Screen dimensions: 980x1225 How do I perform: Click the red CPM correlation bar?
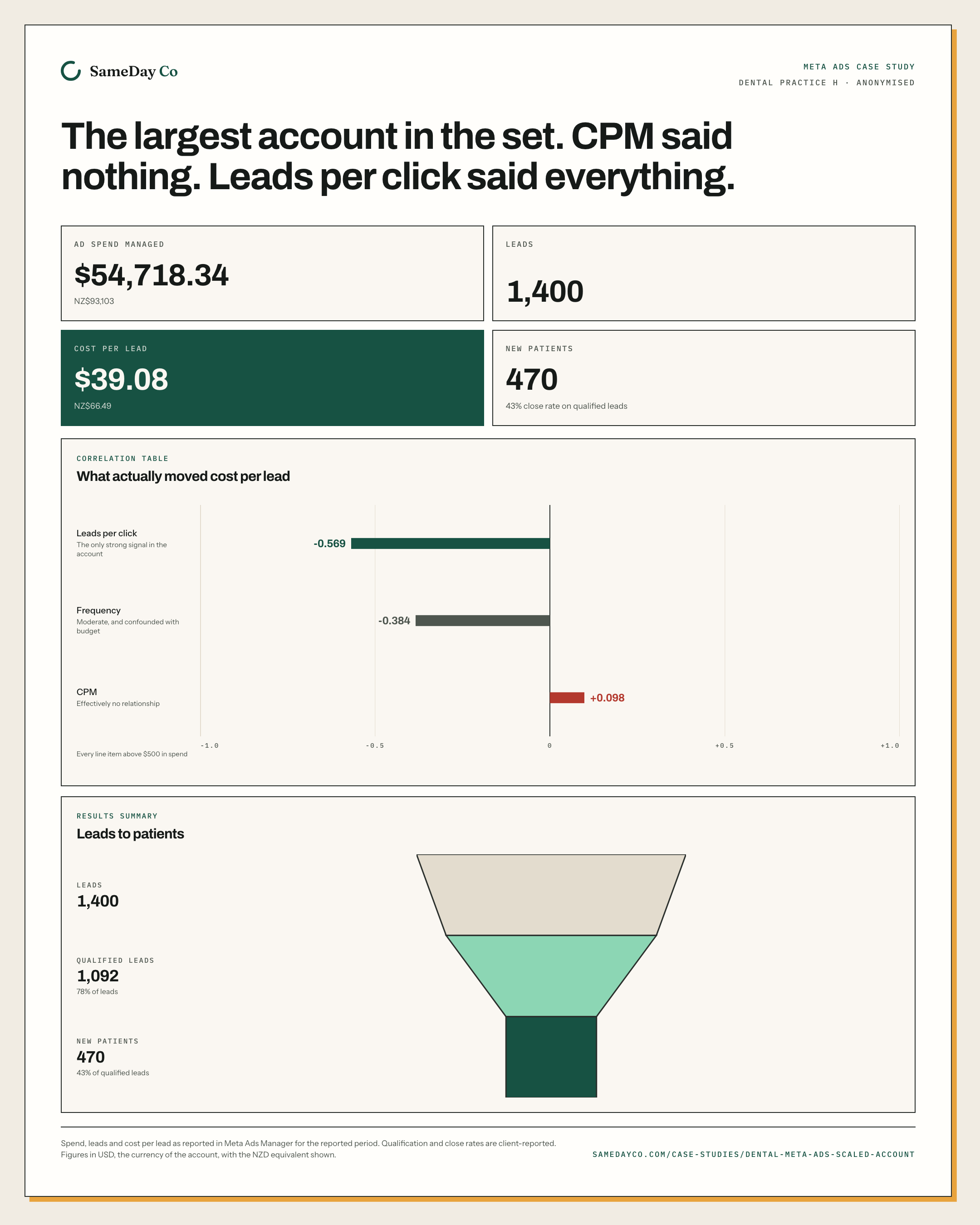coord(567,698)
